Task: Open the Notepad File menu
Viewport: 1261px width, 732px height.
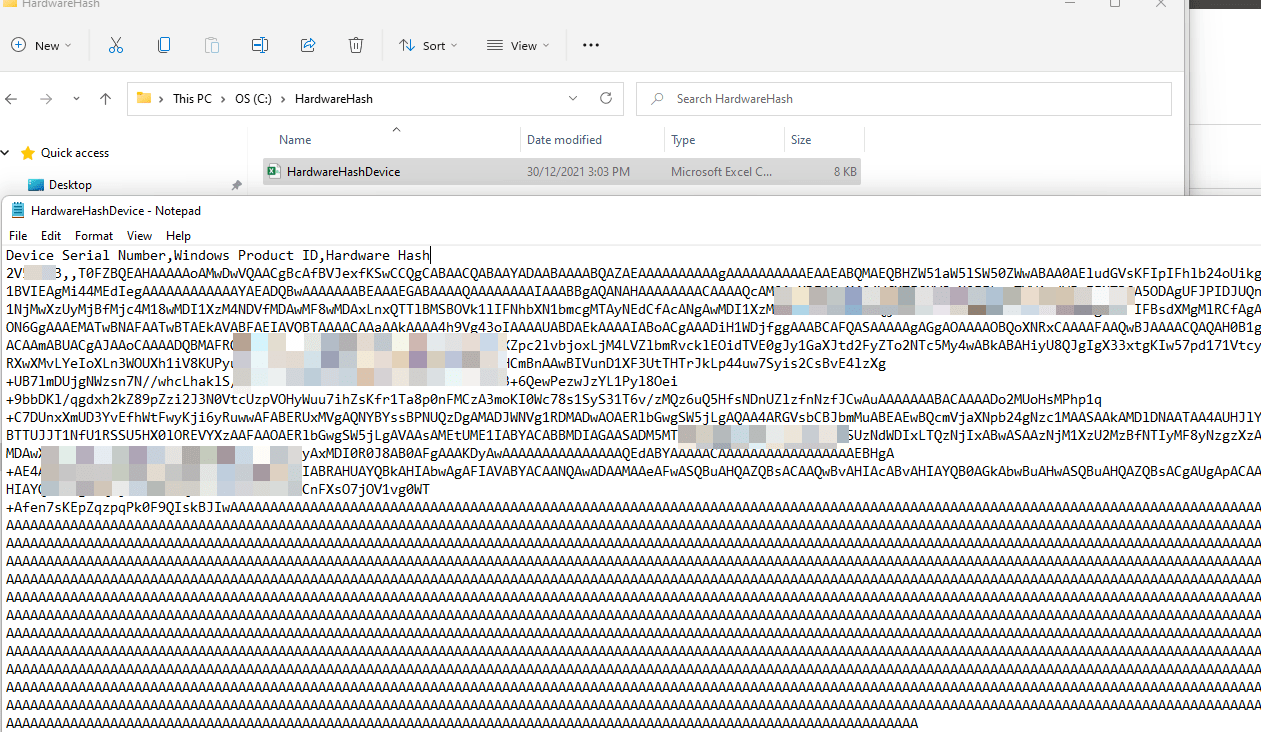Action: tap(18, 236)
